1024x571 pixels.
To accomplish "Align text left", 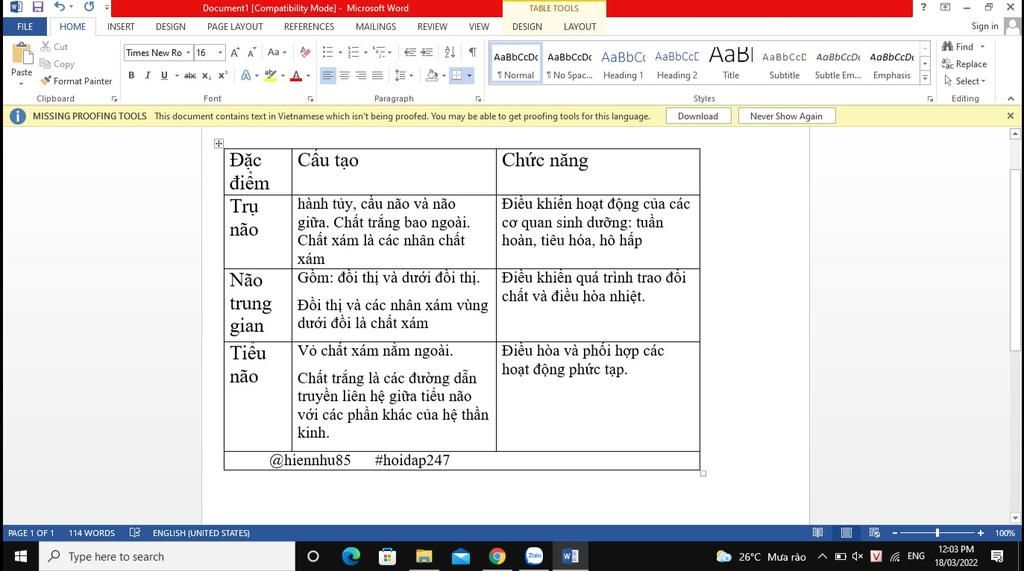I will coord(328,75).
